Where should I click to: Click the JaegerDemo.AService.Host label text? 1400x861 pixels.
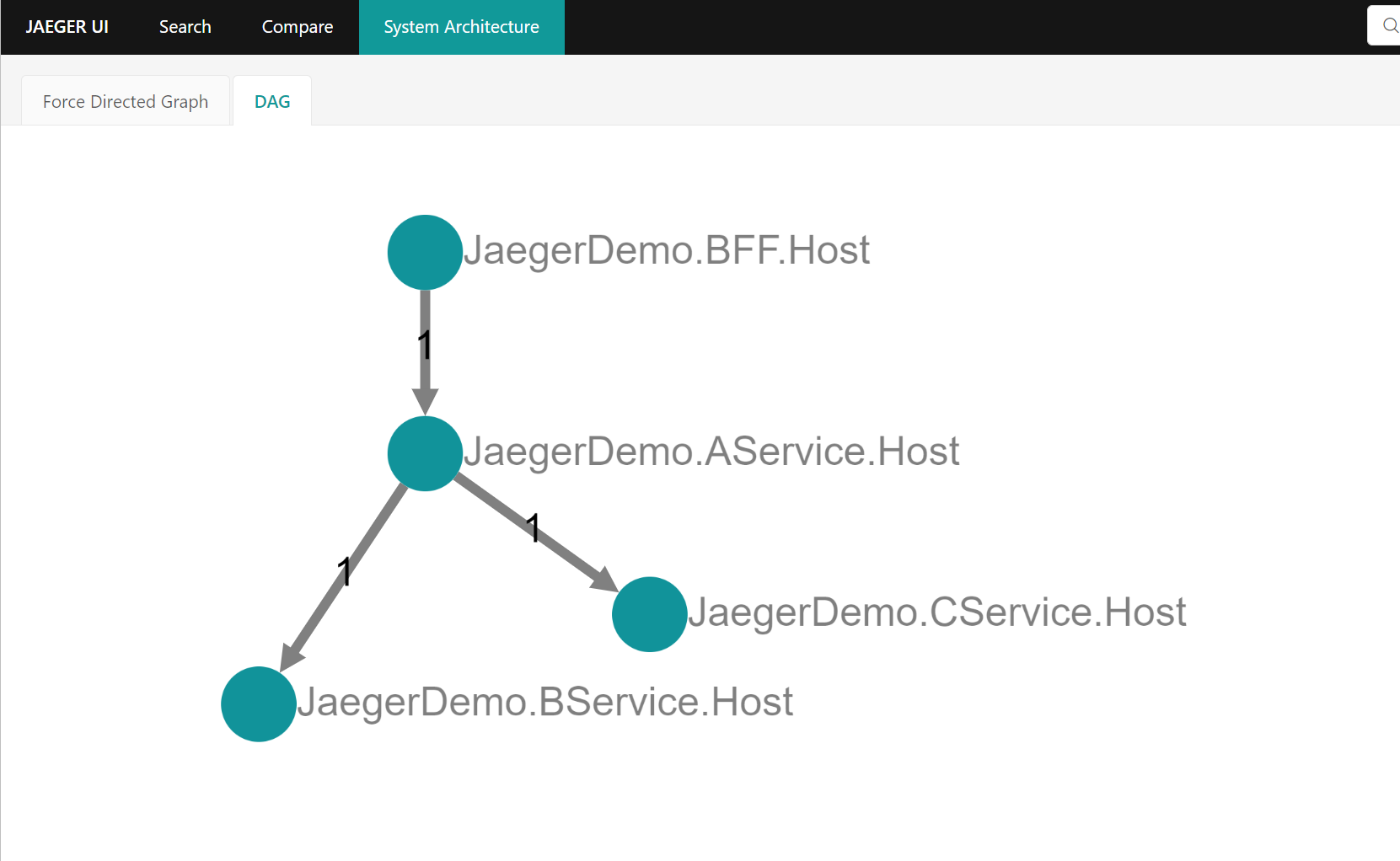[712, 452]
